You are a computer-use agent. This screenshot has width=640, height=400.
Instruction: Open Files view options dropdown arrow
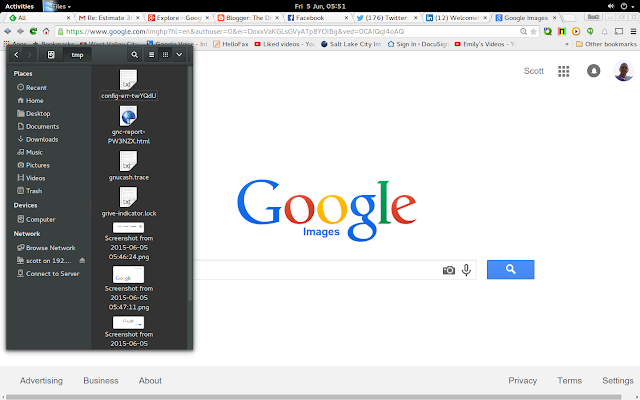(x=179, y=55)
